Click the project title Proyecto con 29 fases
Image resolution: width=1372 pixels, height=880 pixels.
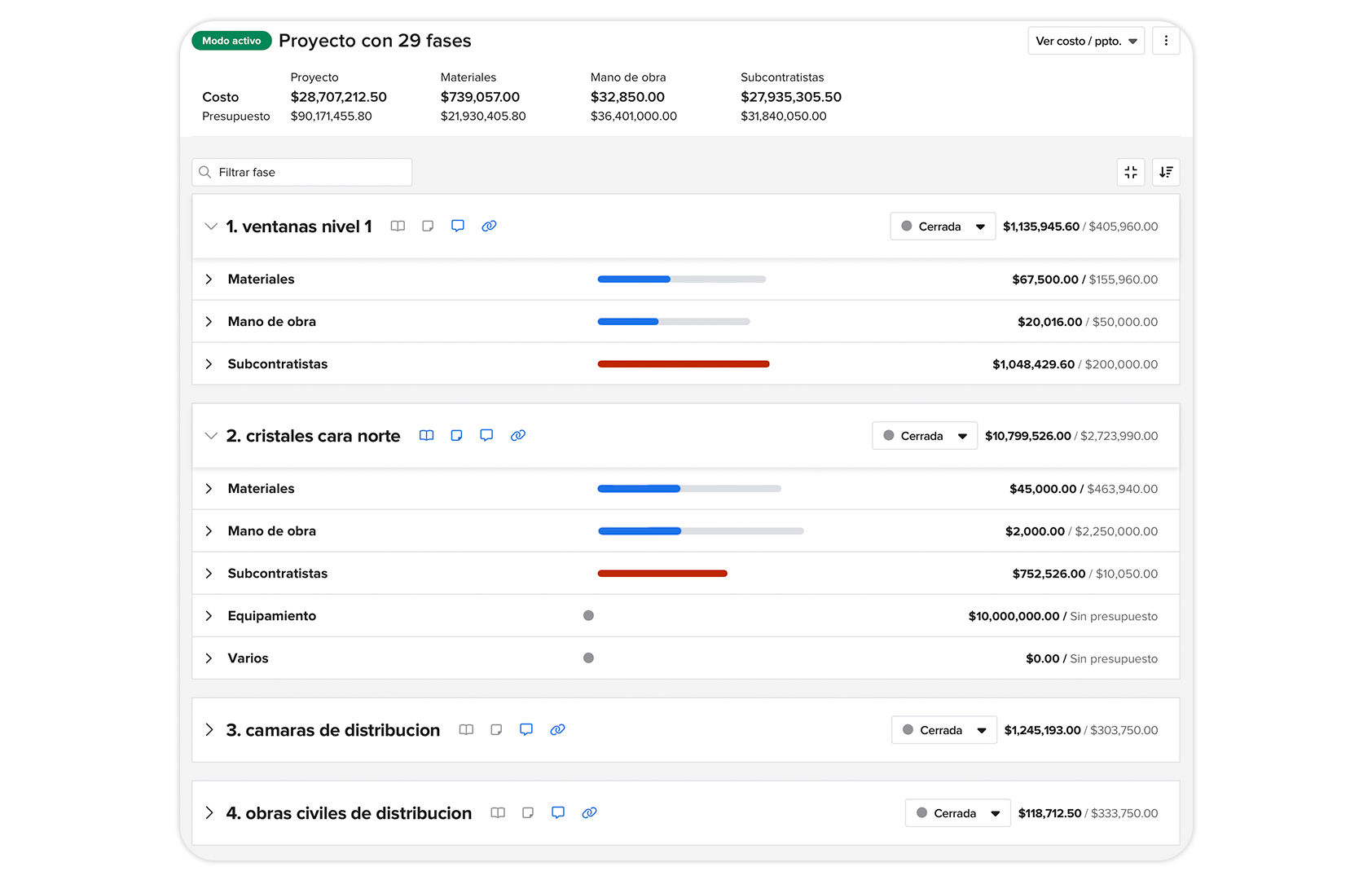pyautogui.click(x=375, y=40)
